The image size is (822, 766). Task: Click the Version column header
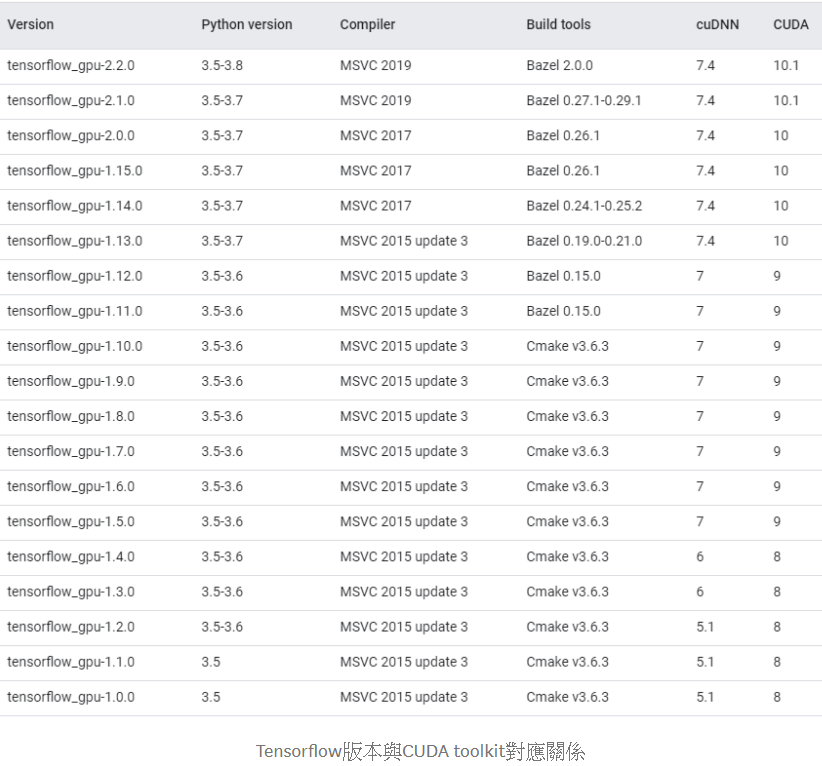click(x=30, y=25)
